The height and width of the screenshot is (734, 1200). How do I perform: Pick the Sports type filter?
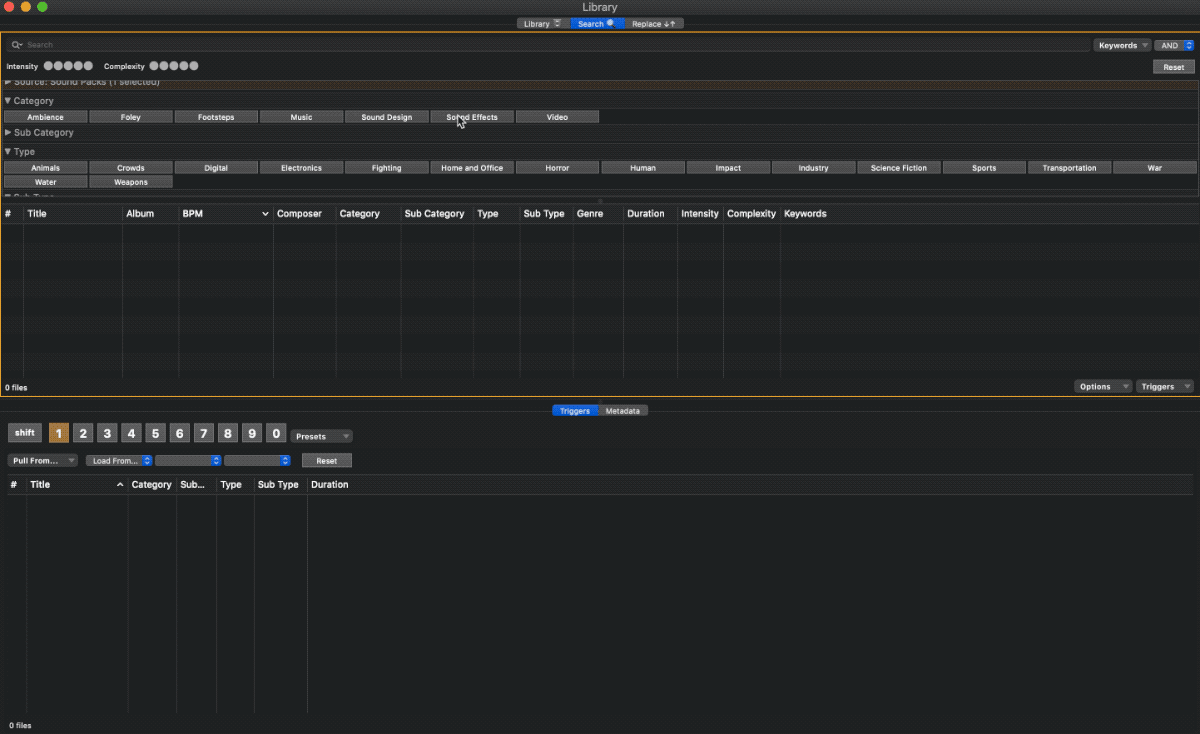tap(984, 168)
